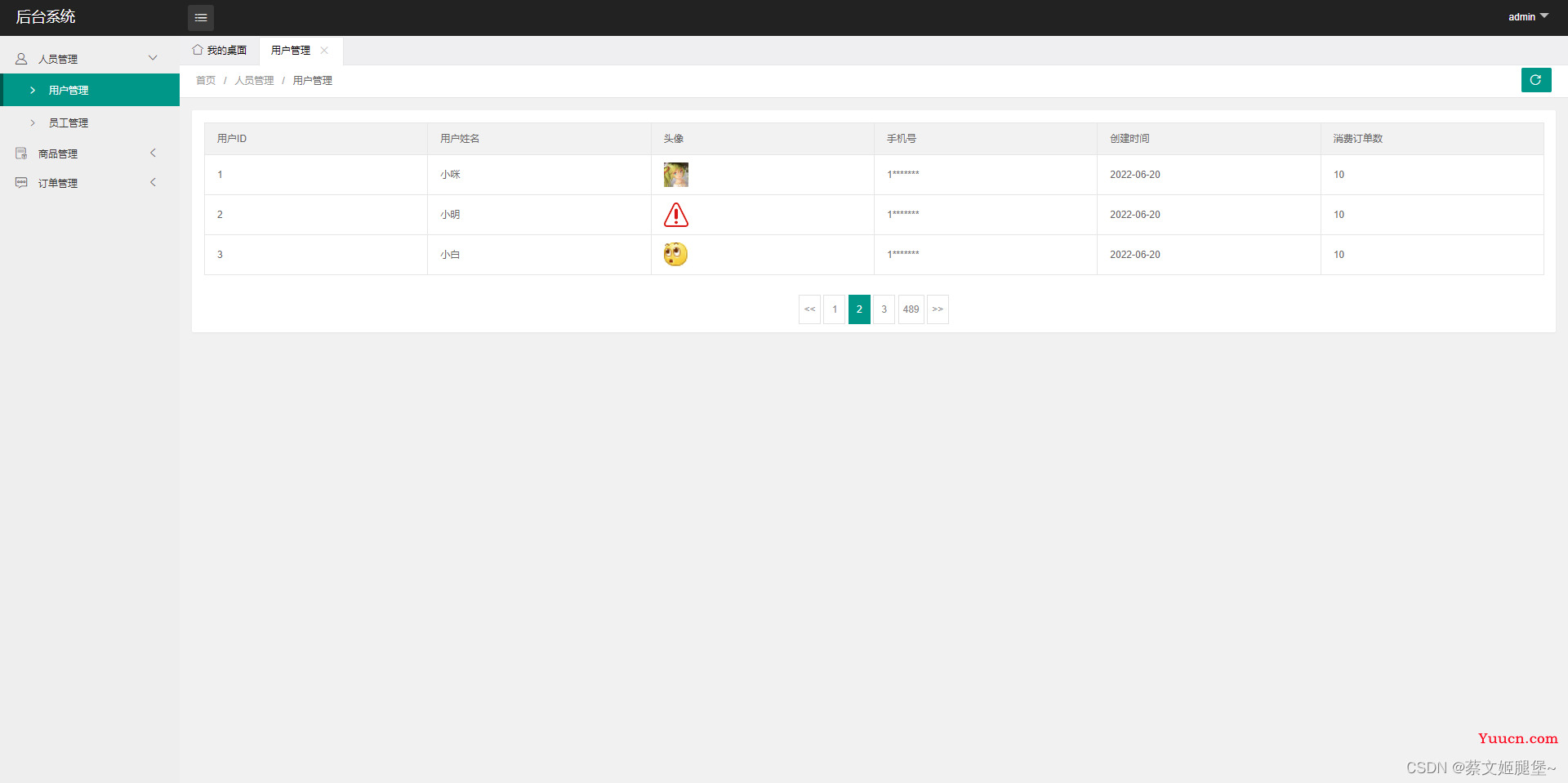Viewport: 1568px width, 783px height.
Task: Click the 后台系统 logo title
Action: pyautogui.click(x=46, y=16)
